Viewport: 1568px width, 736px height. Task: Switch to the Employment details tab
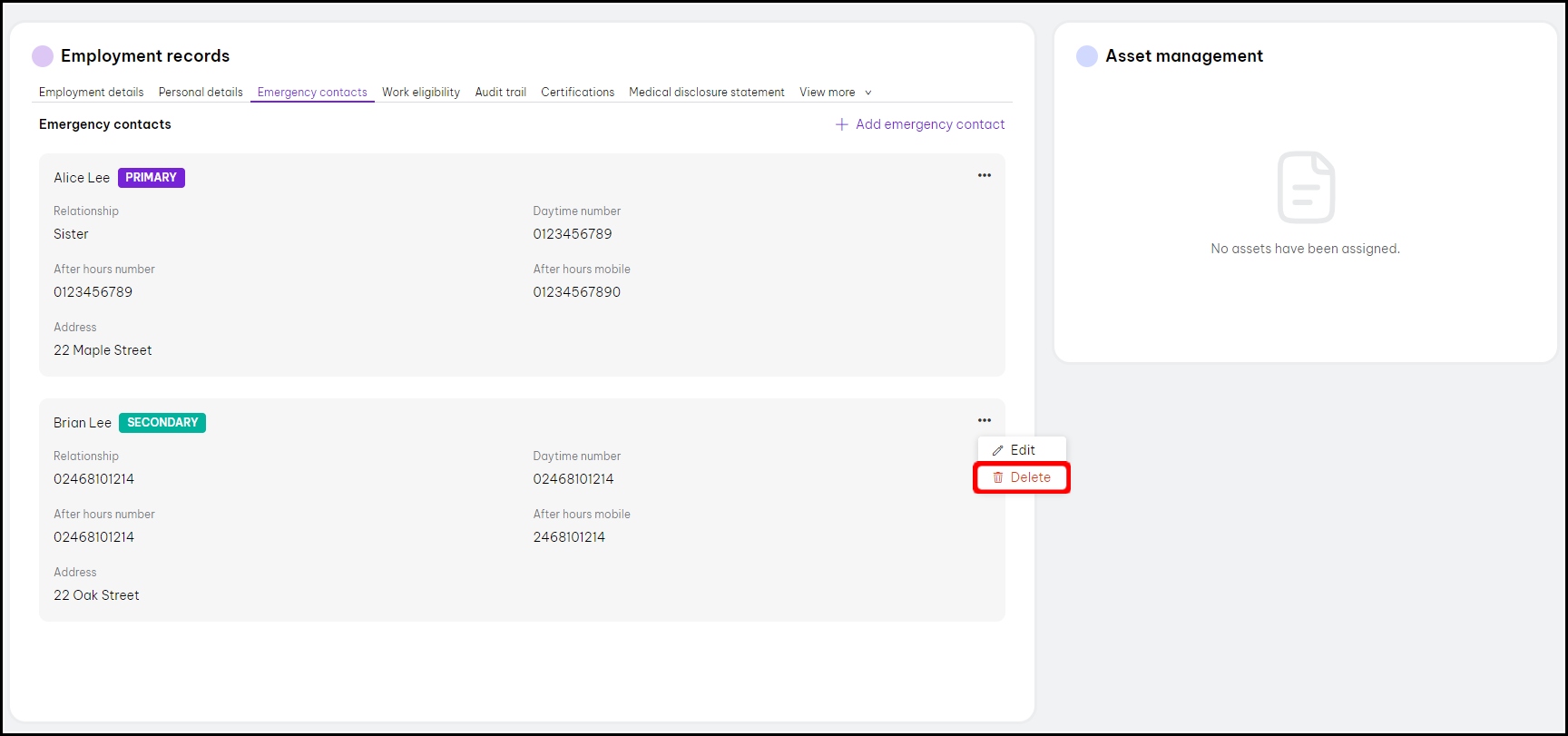pyautogui.click(x=91, y=93)
